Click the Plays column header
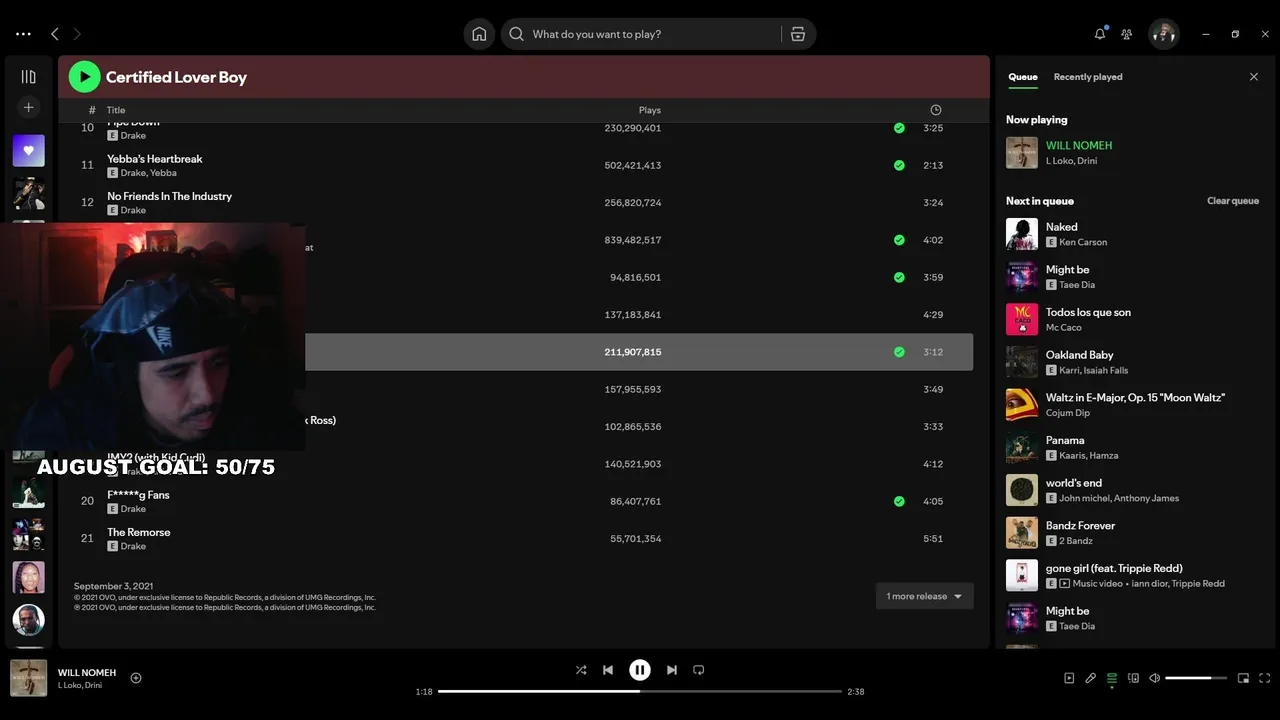1280x720 pixels. point(650,110)
